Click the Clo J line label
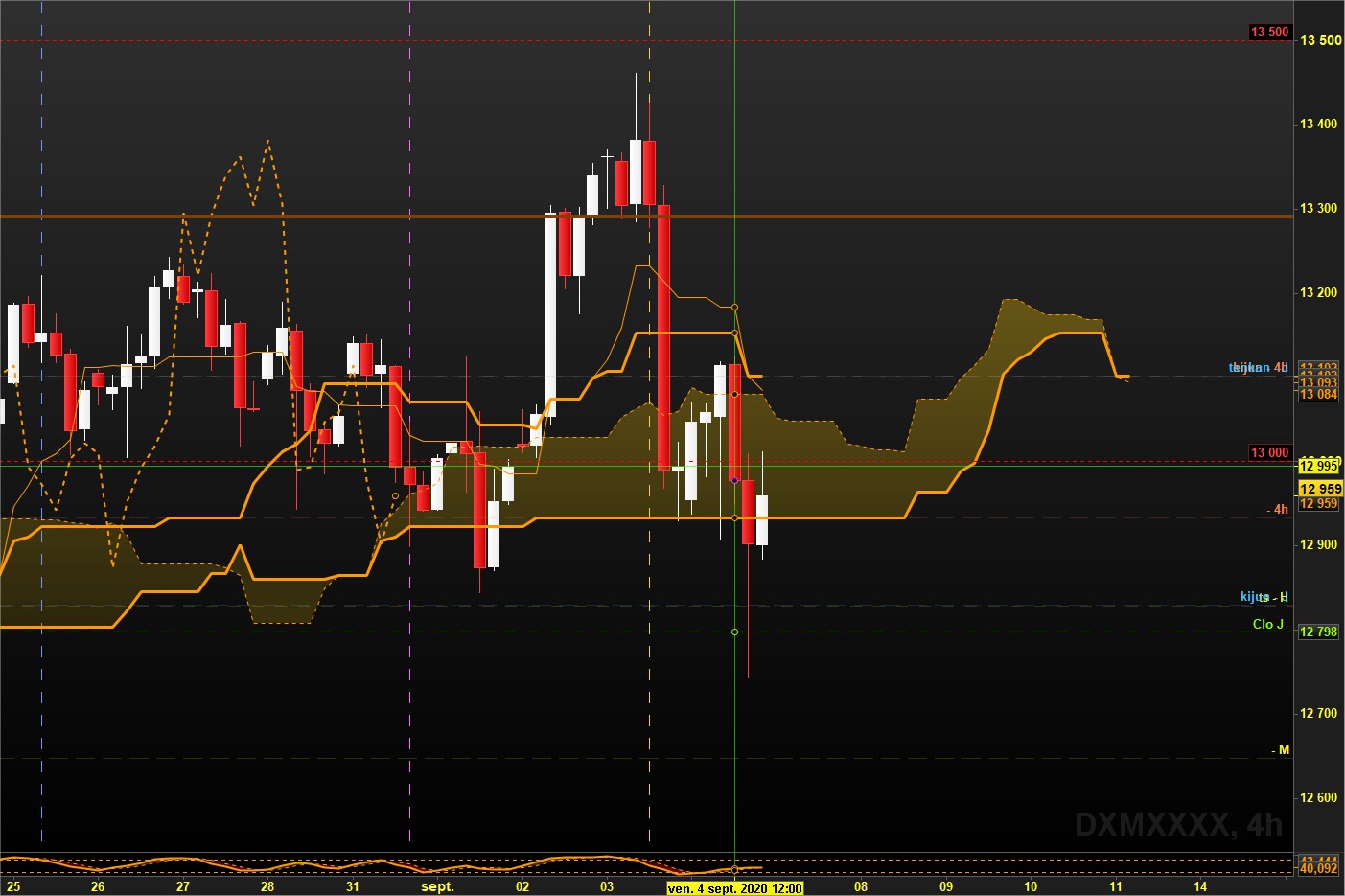The width and height of the screenshot is (1345, 896). pyautogui.click(x=1267, y=624)
